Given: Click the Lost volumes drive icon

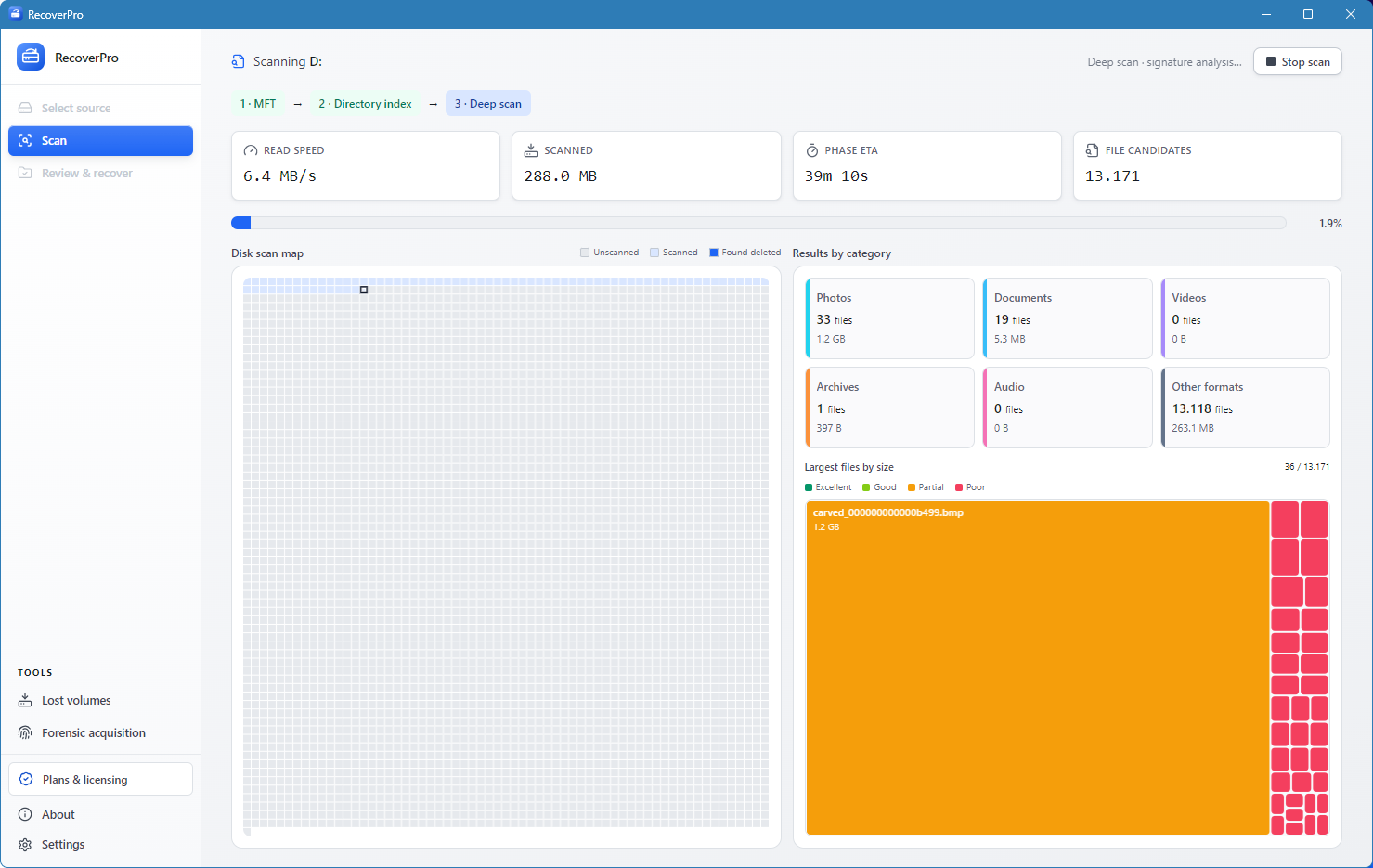Looking at the screenshot, I should tap(25, 700).
